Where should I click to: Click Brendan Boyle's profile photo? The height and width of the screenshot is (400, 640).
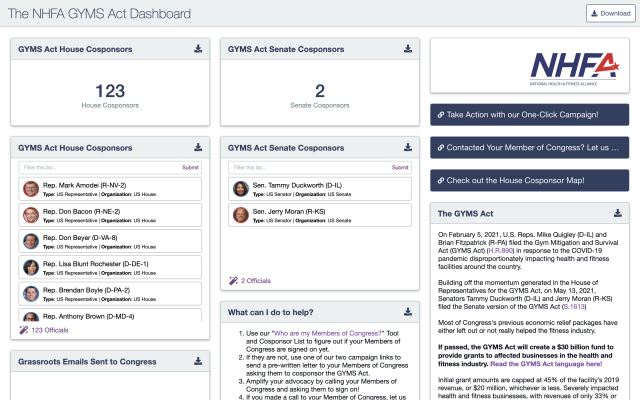(31, 294)
